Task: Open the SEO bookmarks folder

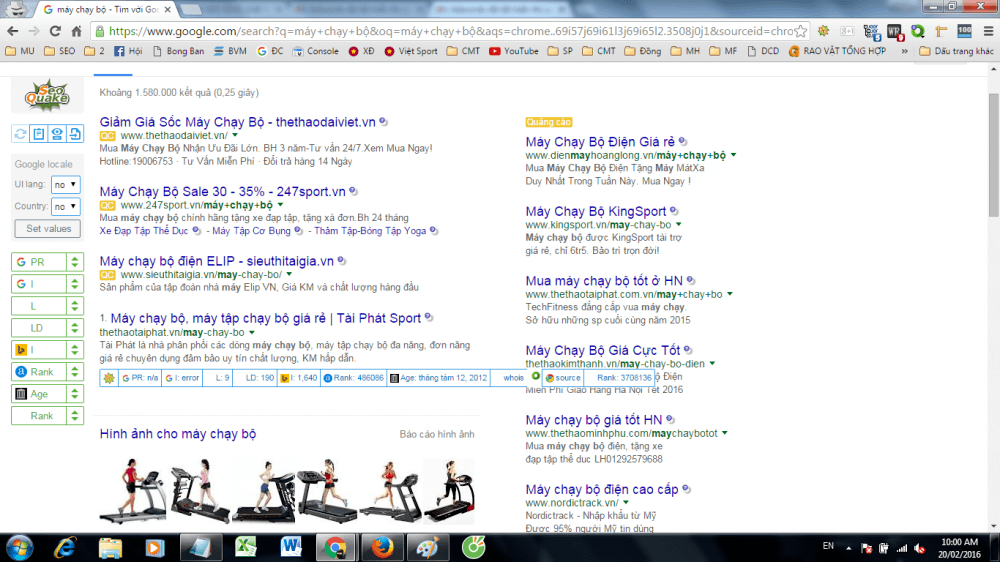Action: 59,51
